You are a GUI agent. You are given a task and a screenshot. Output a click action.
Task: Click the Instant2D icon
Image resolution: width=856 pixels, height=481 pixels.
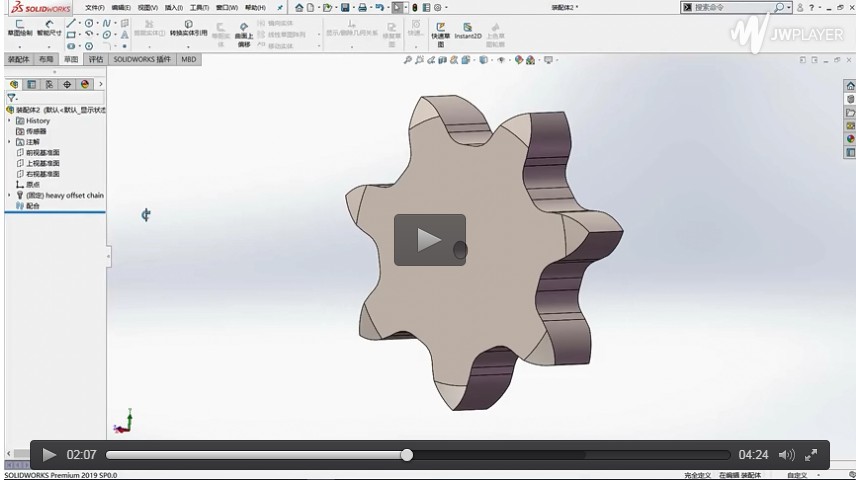pyautogui.click(x=467, y=29)
